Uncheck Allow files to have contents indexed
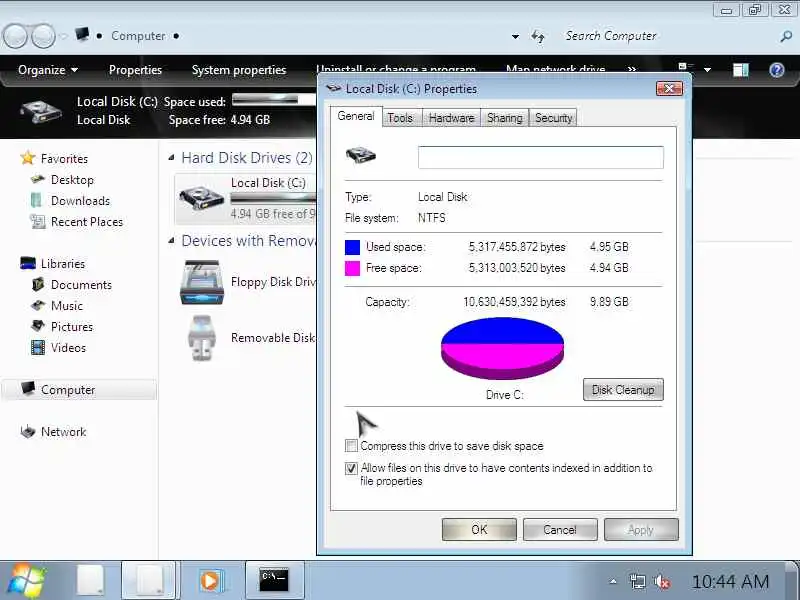This screenshot has width=800, height=600. (x=351, y=468)
